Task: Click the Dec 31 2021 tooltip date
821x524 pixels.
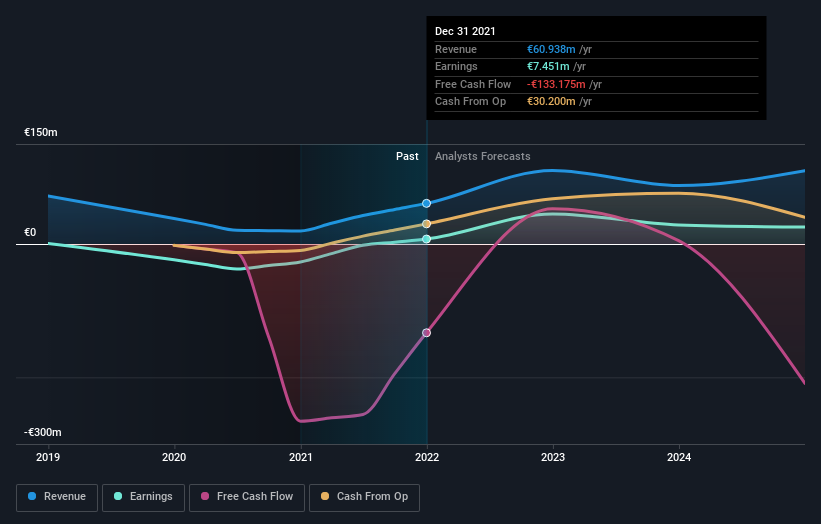Action: tap(465, 31)
